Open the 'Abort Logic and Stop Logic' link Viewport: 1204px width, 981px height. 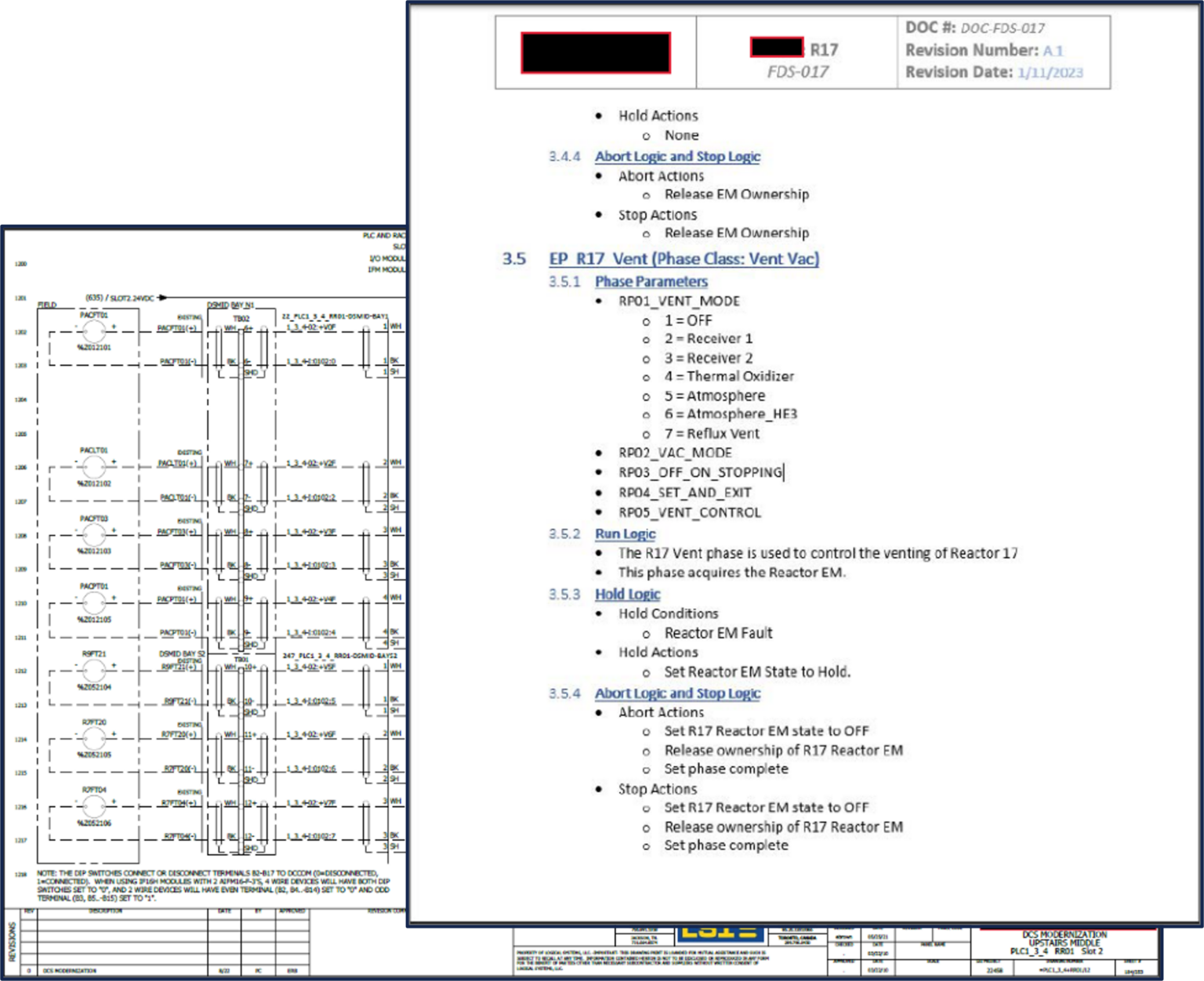676,157
